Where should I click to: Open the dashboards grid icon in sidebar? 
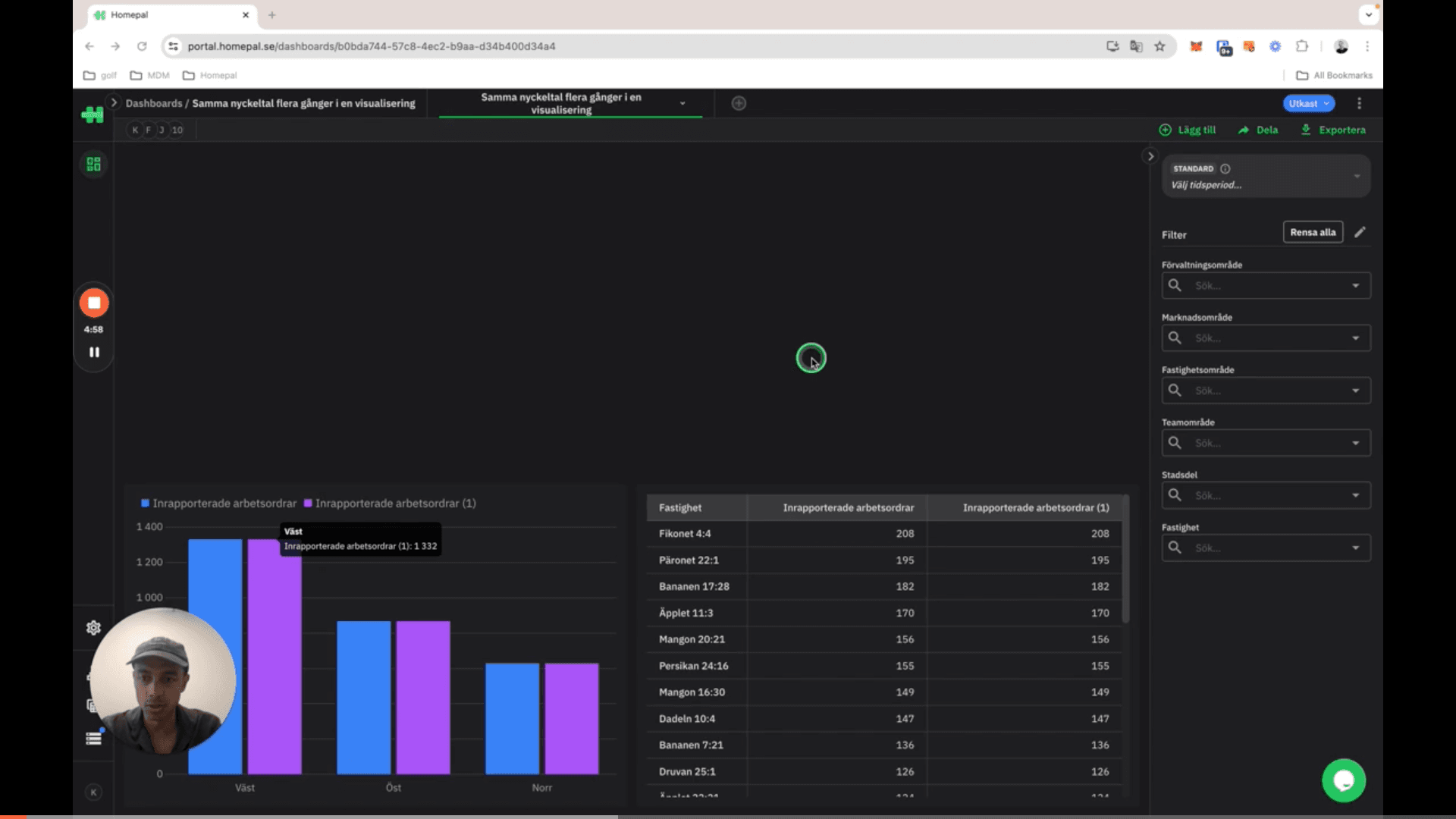(93, 164)
